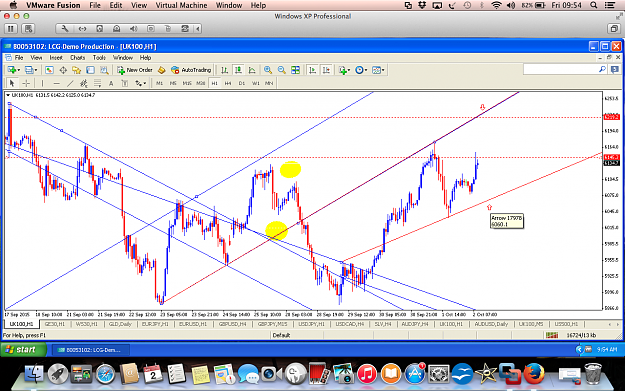625x391 pixels.
Task: Open the Templates icon
Action: 376,70
